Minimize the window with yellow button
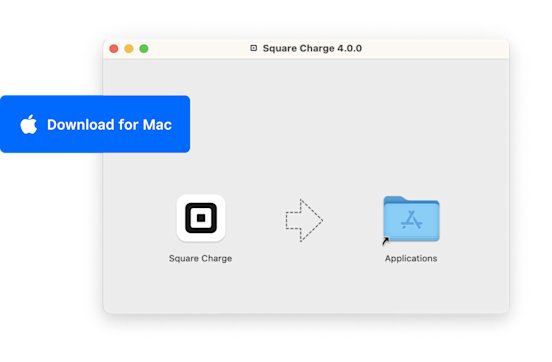This screenshot has width=552, height=362. (x=129, y=49)
